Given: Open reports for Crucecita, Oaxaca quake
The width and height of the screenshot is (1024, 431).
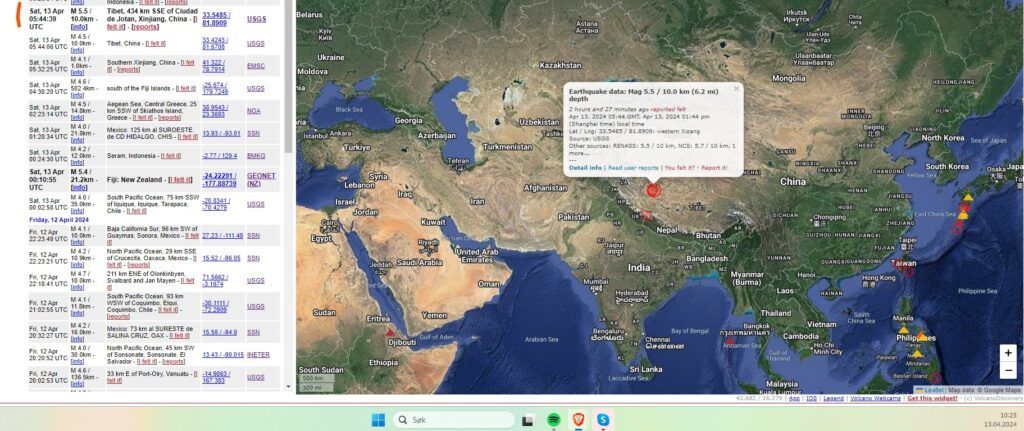Looking at the screenshot, I should [x=139, y=265].
